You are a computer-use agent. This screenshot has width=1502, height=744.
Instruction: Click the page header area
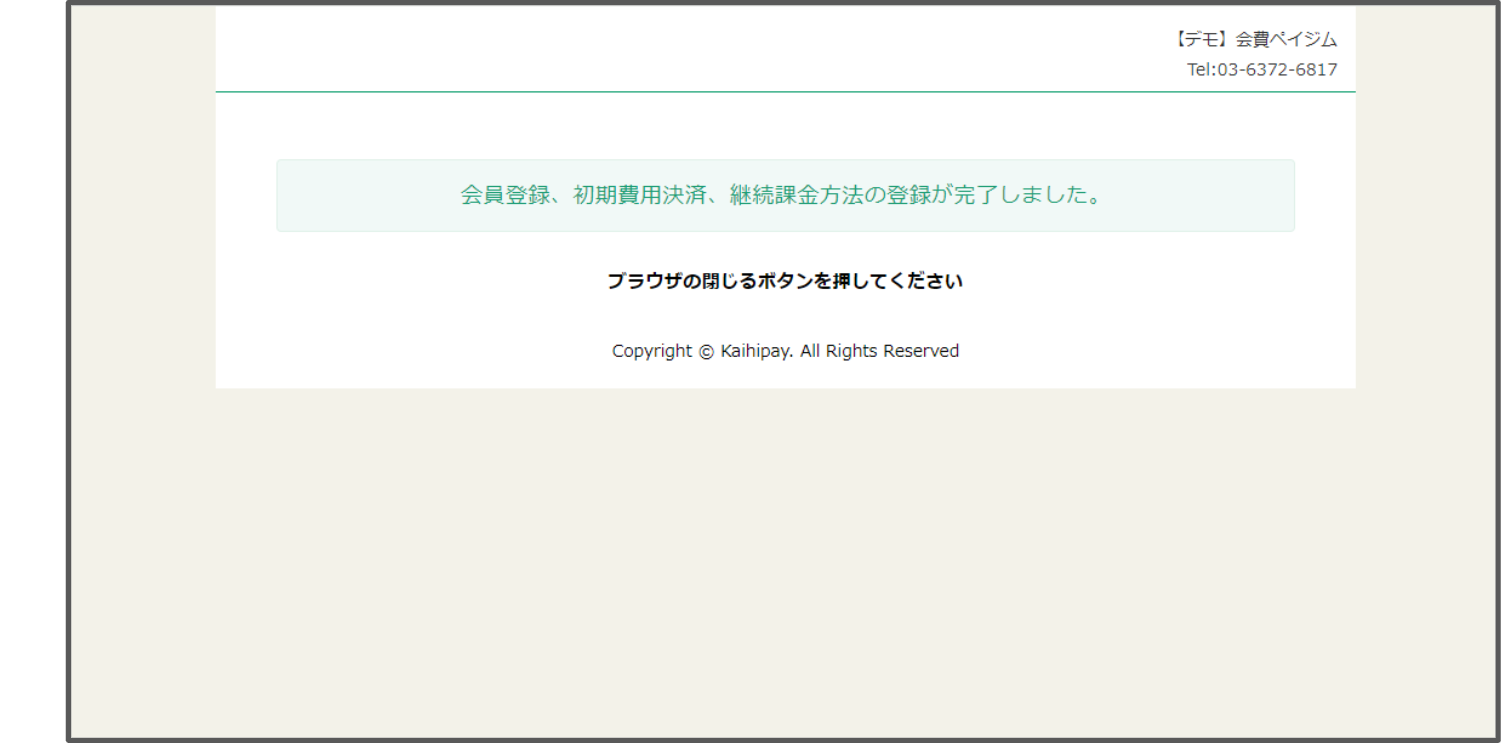click(x=785, y=50)
